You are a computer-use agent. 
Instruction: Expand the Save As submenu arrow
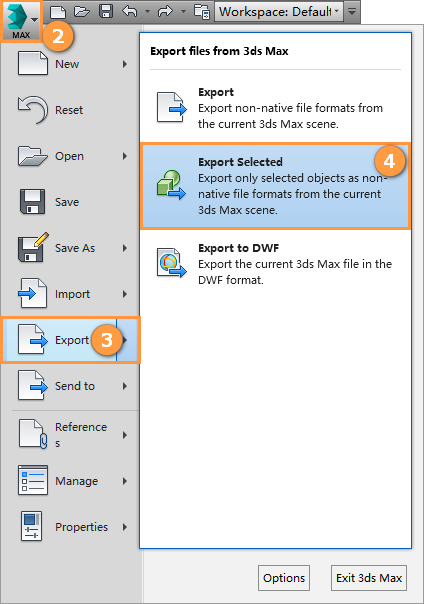[x=125, y=248]
